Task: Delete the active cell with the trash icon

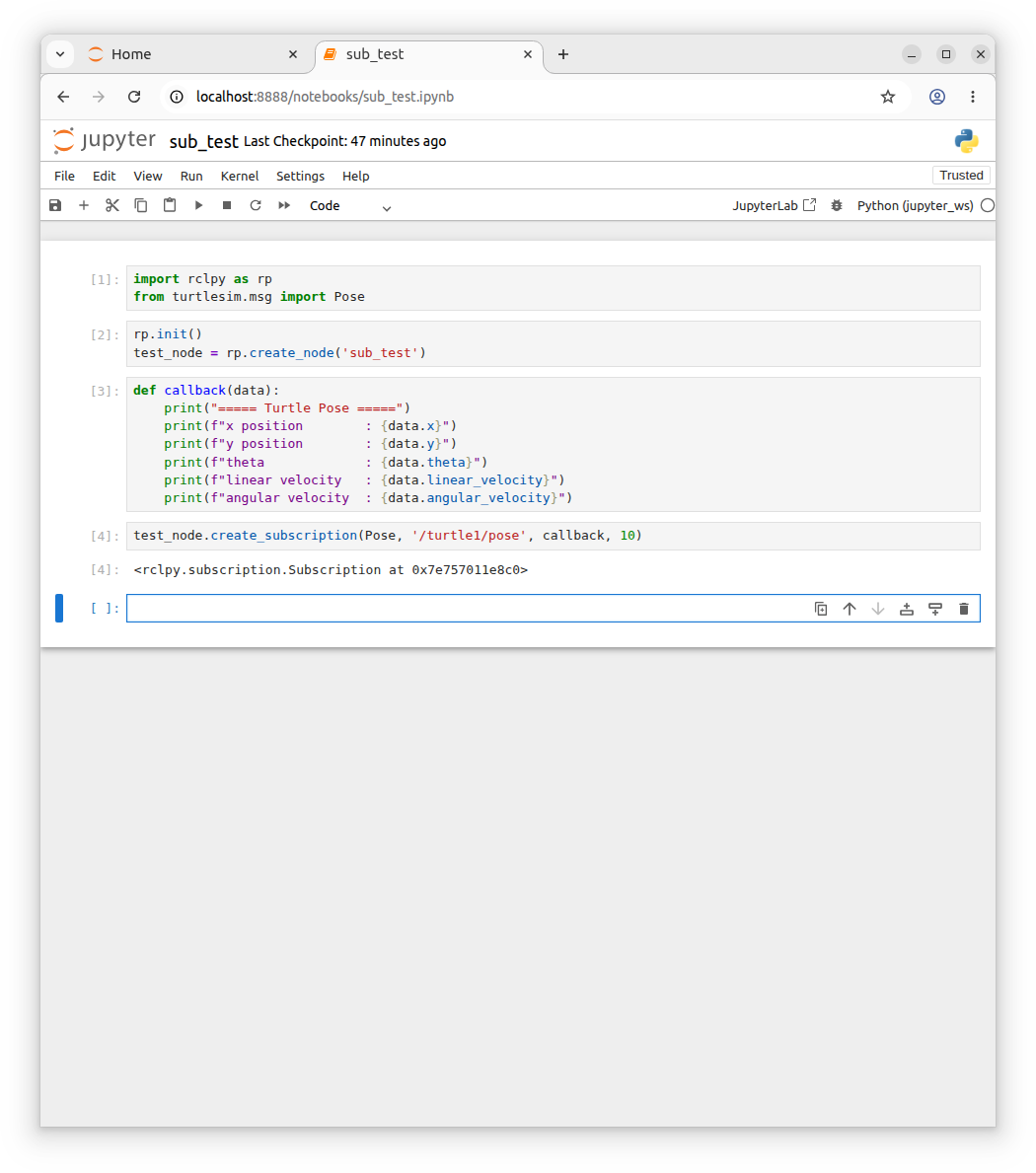Action: [963, 609]
